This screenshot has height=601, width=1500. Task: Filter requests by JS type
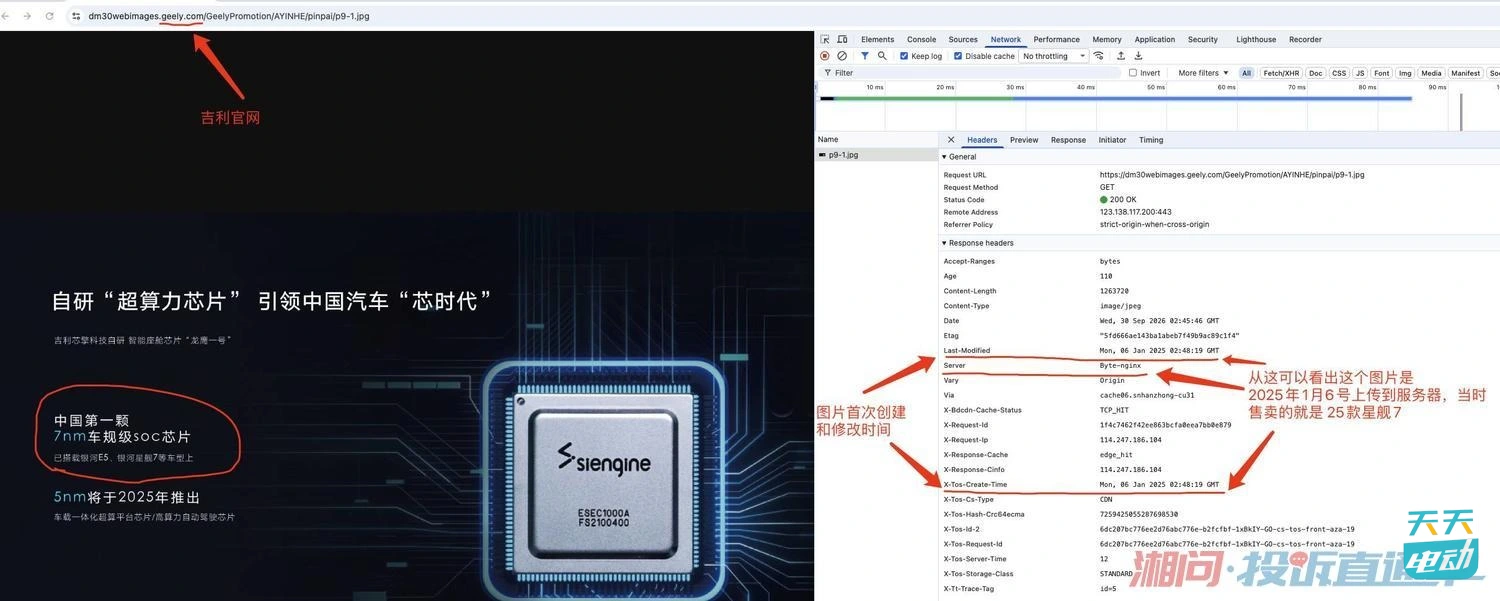coord(1360,73)
